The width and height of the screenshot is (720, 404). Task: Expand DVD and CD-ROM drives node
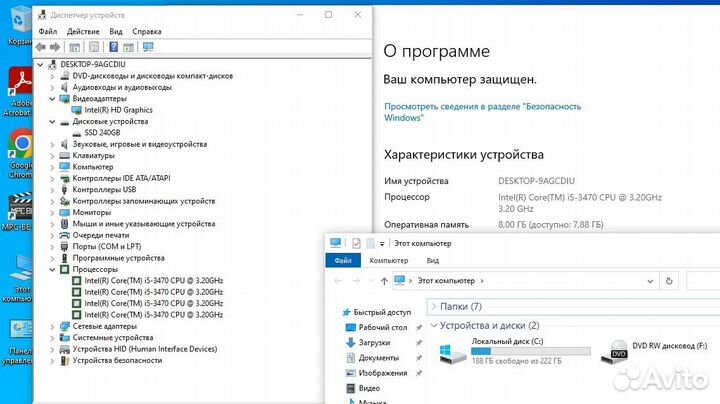[x=52, y=76]
